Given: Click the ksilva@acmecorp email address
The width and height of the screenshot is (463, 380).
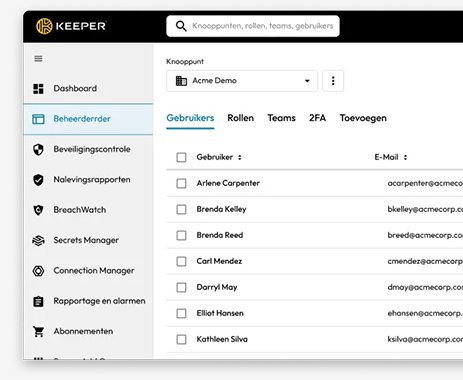Looking at the screenshot, I should [x=425, y=339].
